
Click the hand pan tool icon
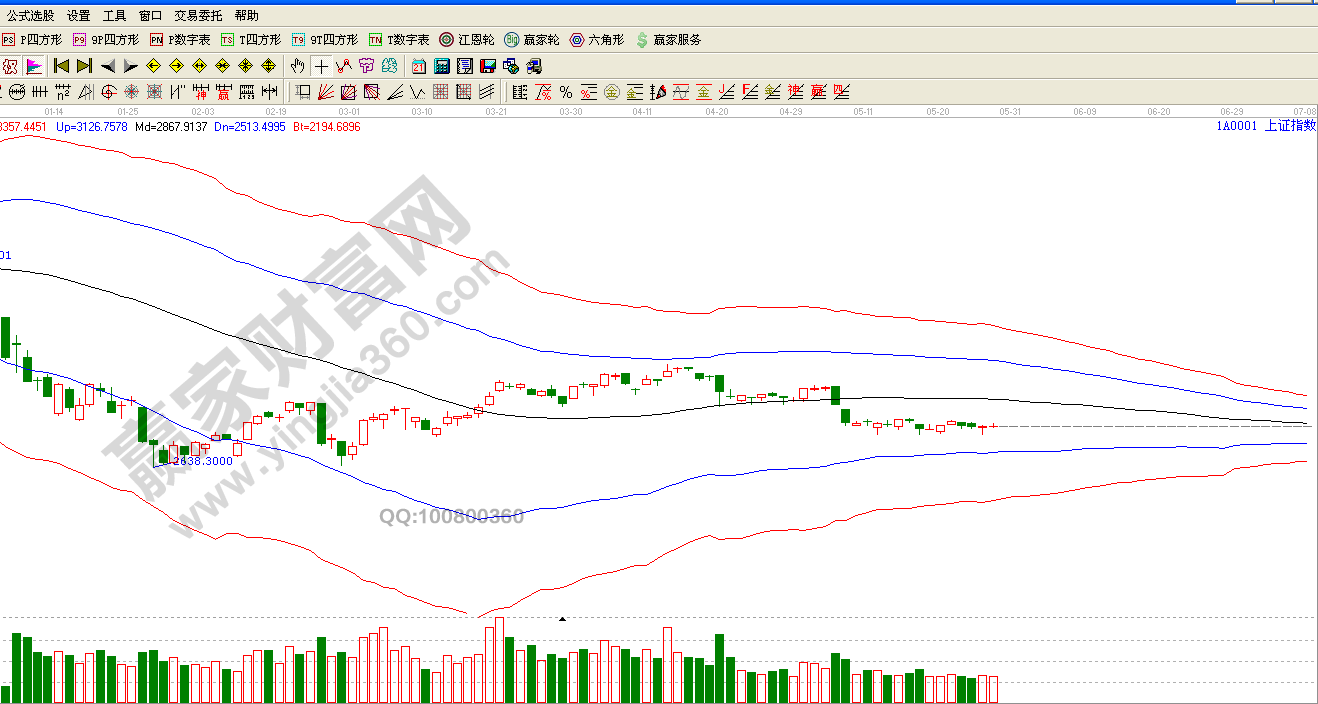297,67
